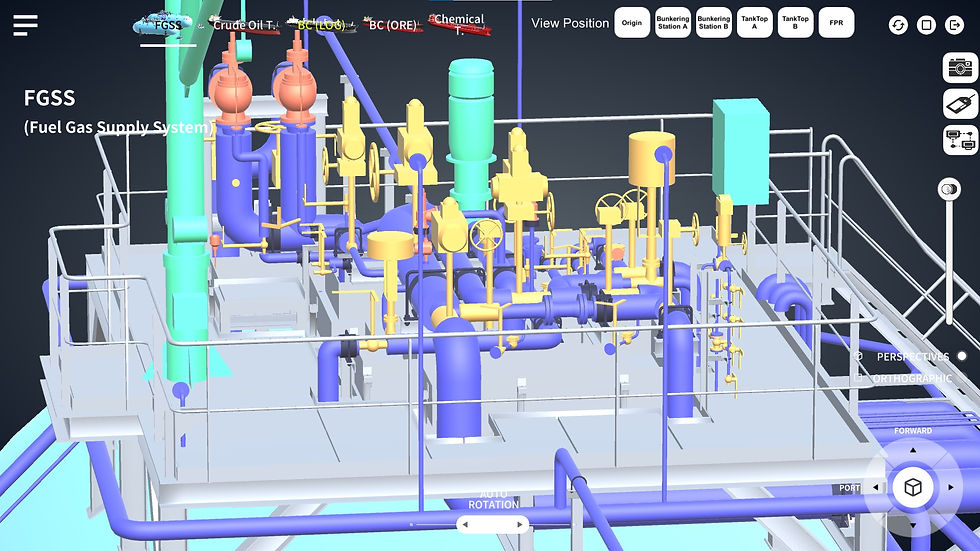Click auto rotation left arrow
980x551 pixels.
click(466, 525)
